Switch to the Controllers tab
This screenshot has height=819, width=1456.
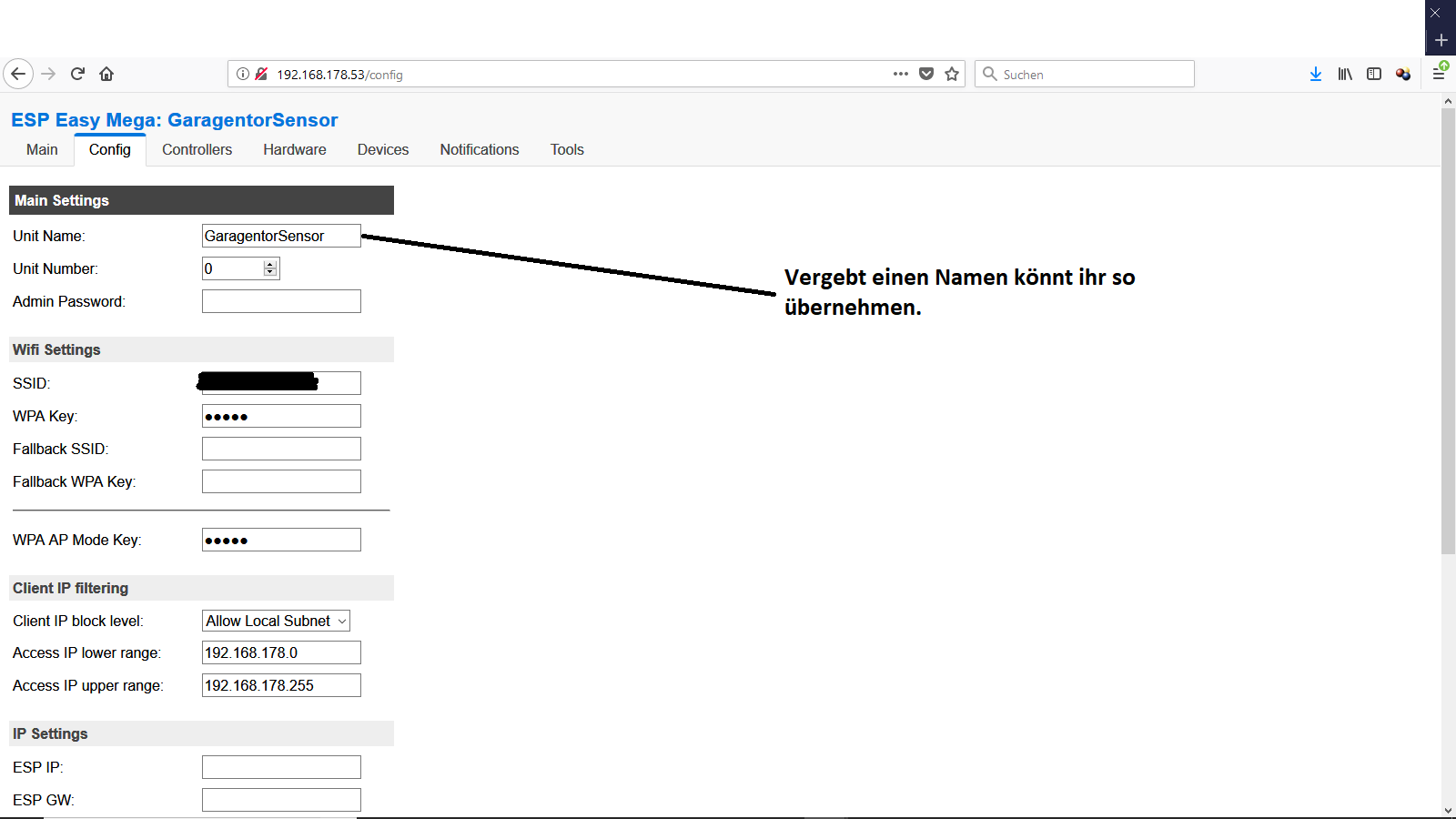(x=197, y=149)
